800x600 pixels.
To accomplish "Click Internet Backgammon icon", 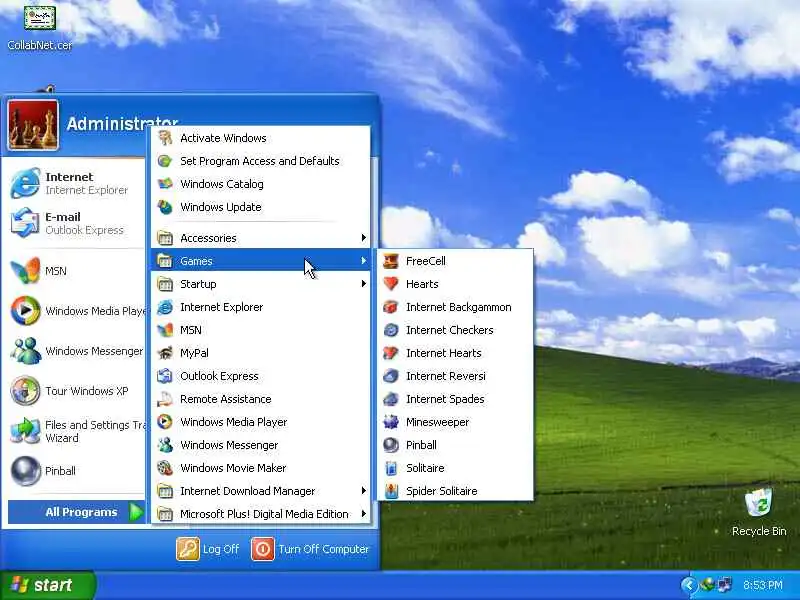I will (391, 307).
